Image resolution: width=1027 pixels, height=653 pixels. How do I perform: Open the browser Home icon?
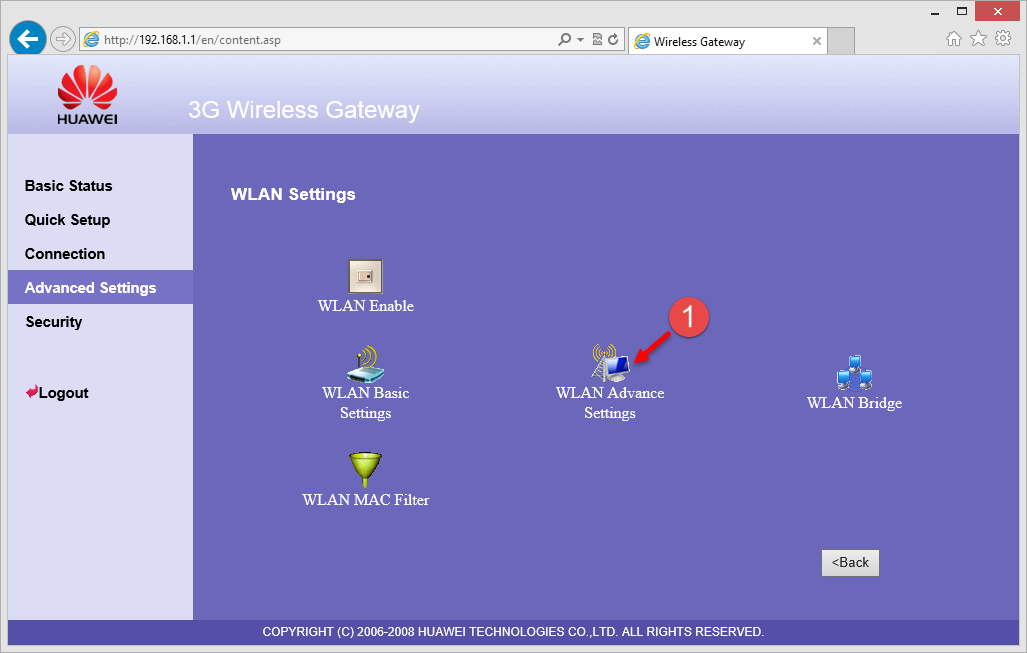[x=954, y=39]
